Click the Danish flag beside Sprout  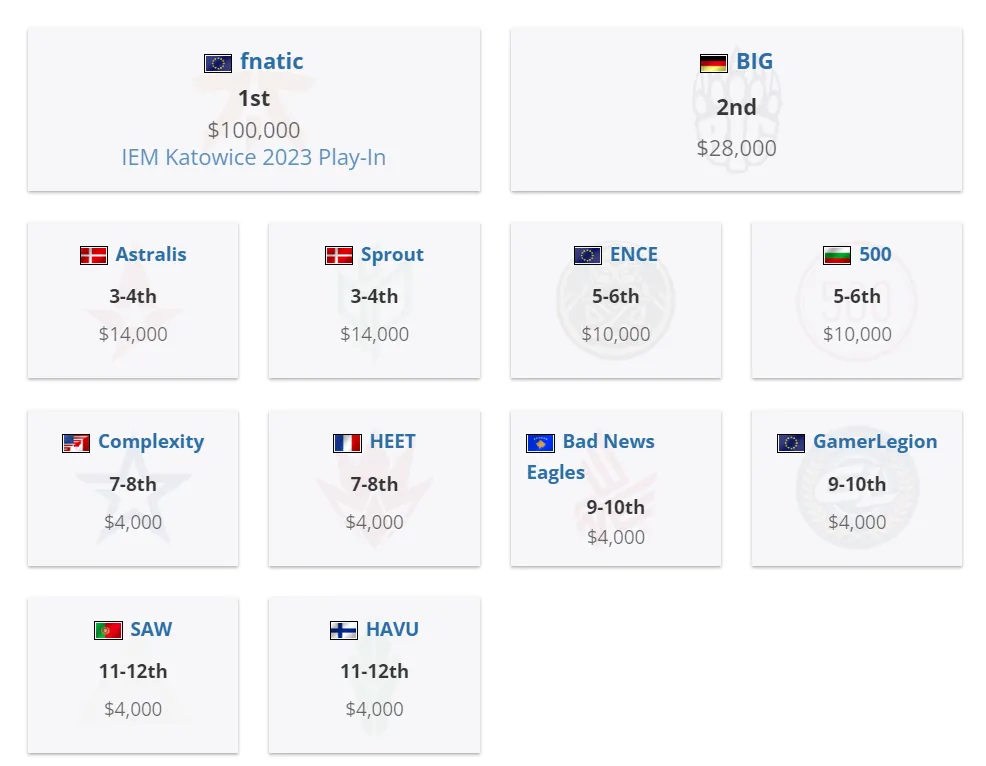(338, 255)
